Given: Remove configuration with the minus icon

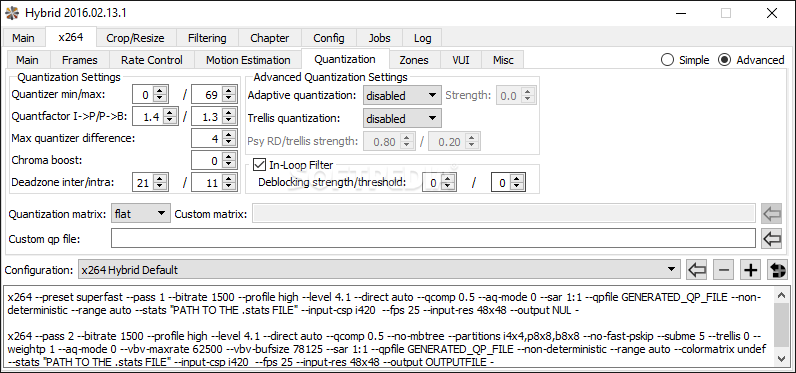Looking at the screenshot, I should [723, 270].
